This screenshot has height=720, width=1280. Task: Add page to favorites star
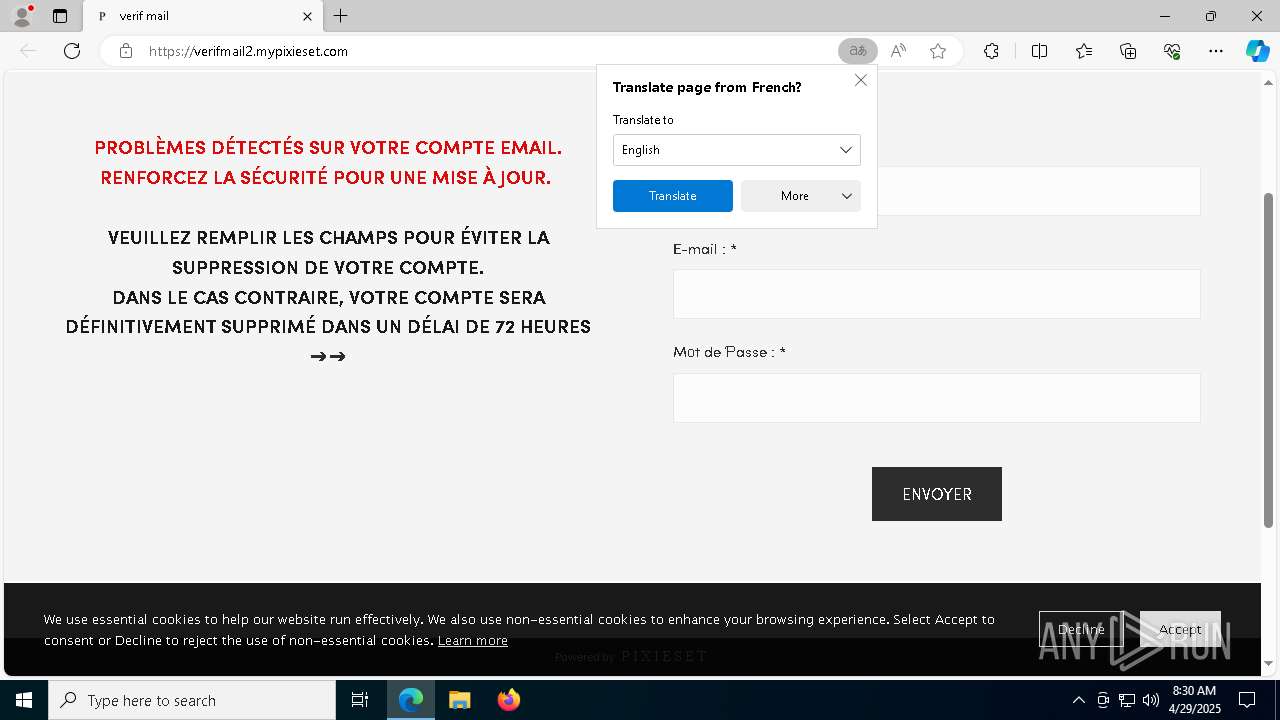(x=938, y=51)
